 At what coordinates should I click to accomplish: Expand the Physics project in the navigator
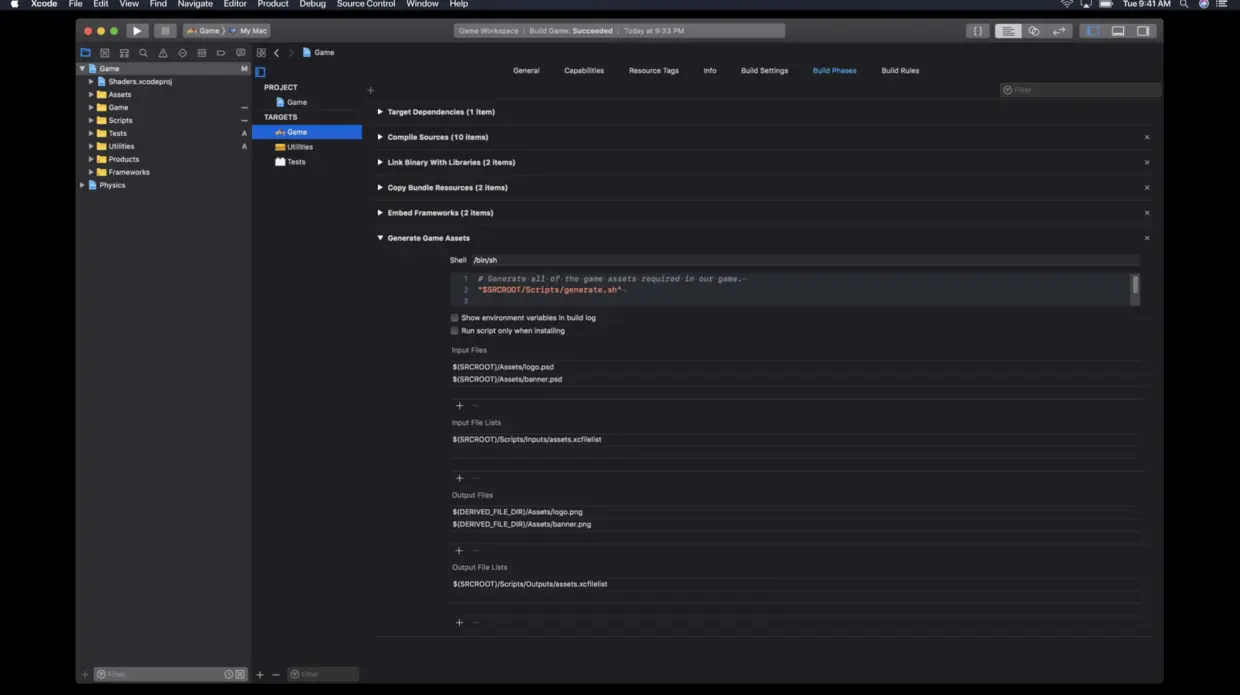(82, 185)
